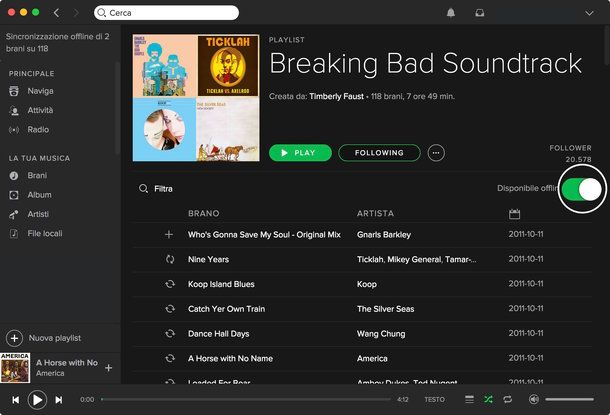Toggle the Disponibile offline switch

point(582,189)
